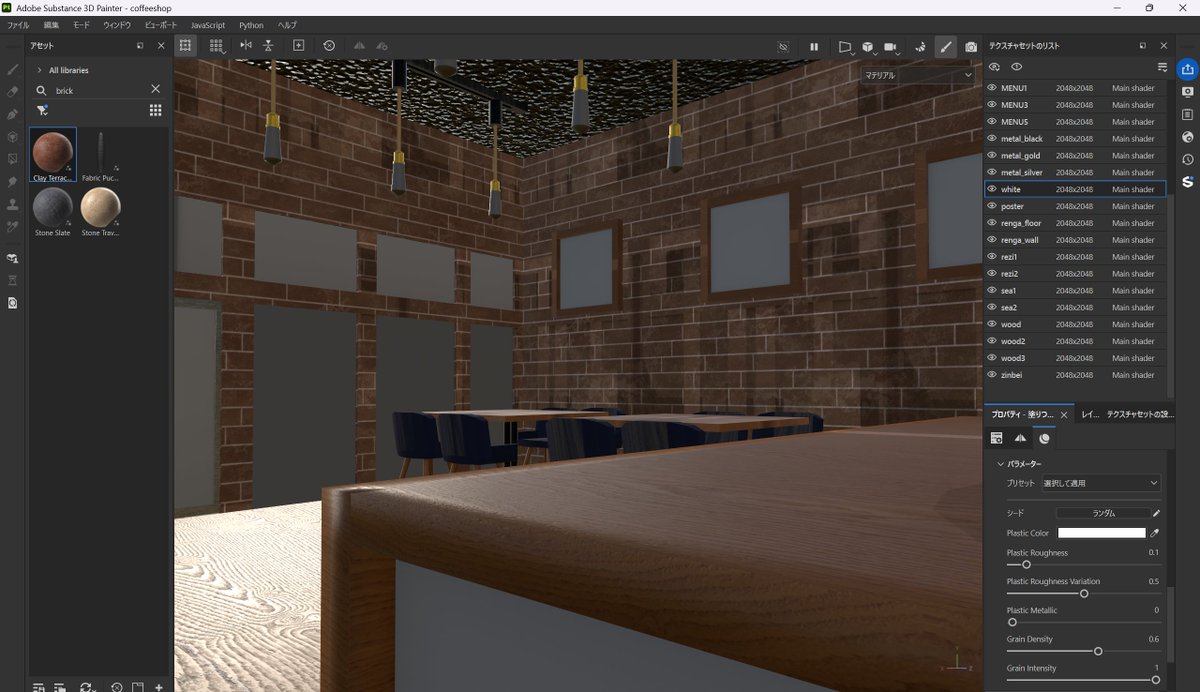Hide the metal_black texture set
This screenshot has height=692, width=1200.
coord(992,139)
